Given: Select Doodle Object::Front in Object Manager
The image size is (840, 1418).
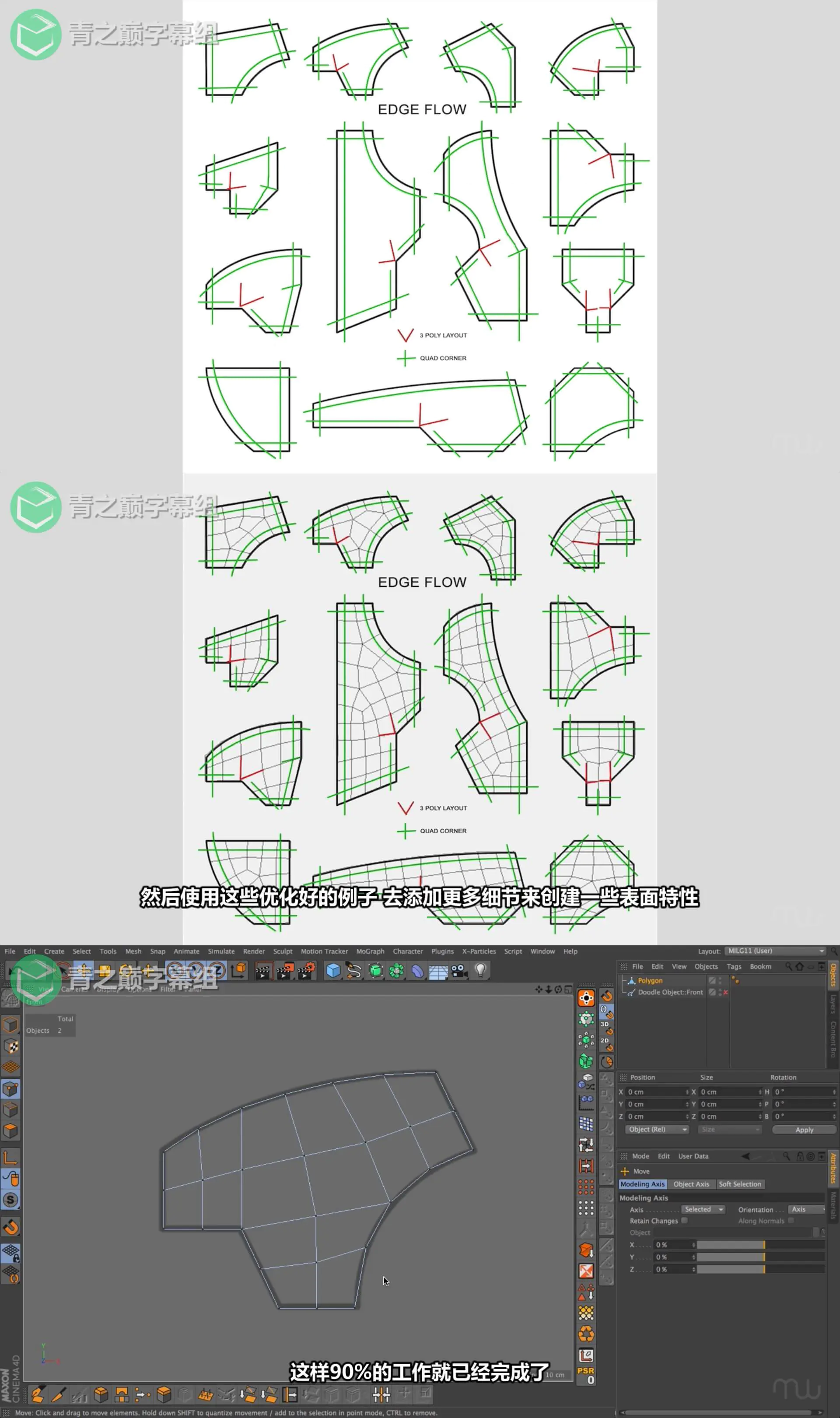Looking at the screenshot, I should click(670, 992).
